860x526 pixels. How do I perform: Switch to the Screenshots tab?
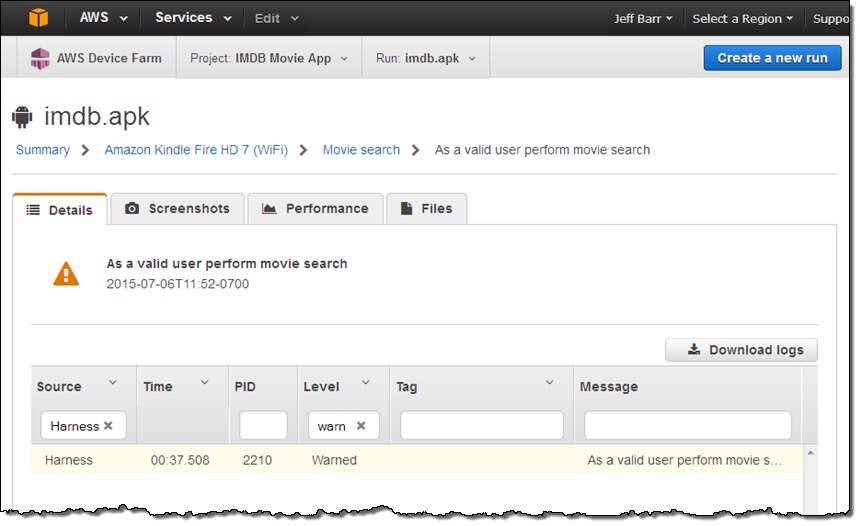[x=177, y=209]
